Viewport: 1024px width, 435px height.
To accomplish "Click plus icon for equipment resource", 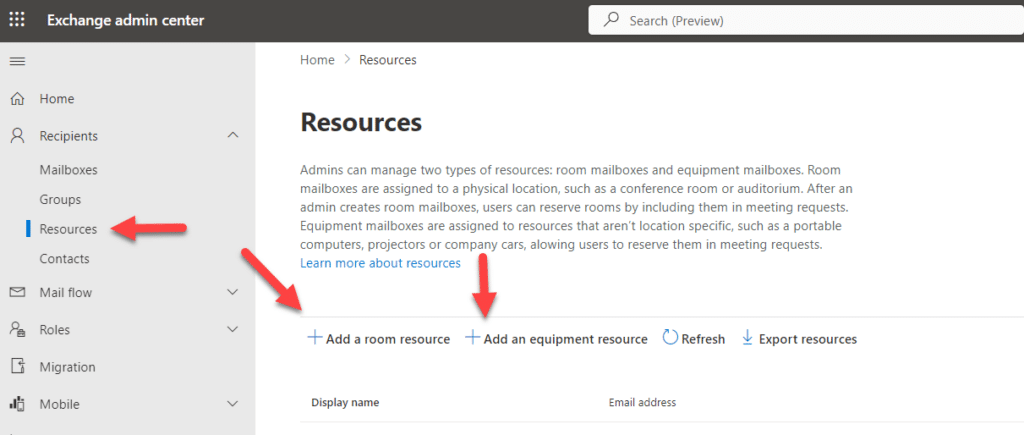I will 472,338.
